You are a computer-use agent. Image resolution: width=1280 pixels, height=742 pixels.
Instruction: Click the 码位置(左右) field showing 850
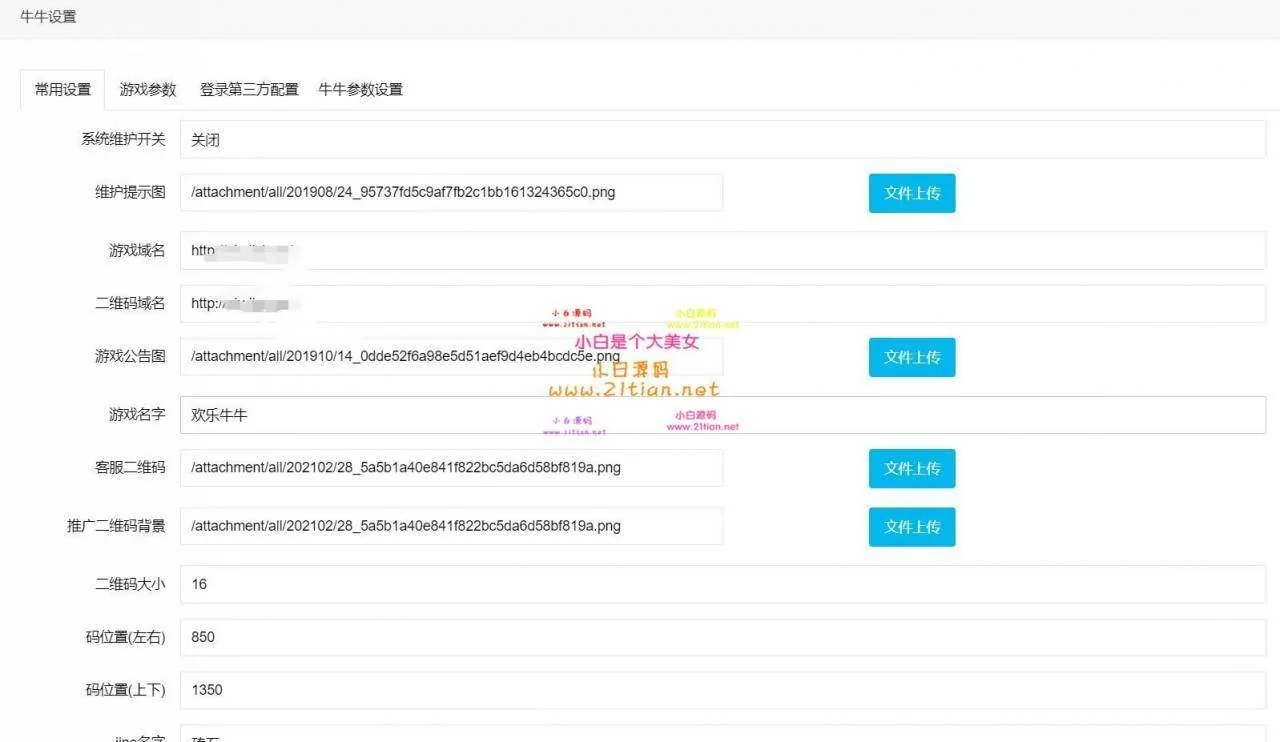coord(722,637)
